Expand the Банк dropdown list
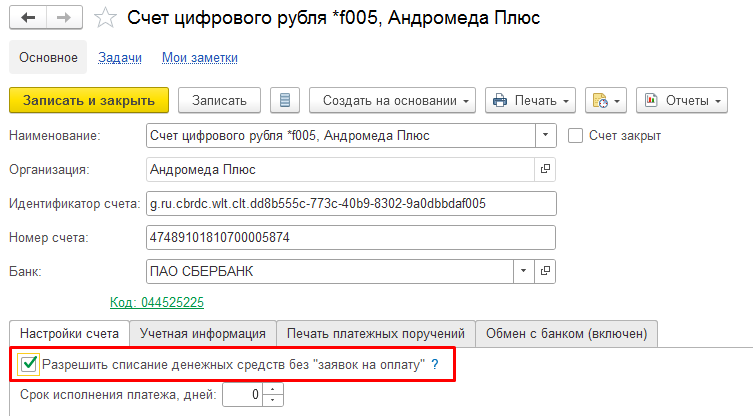Screen dimensions: 753x416 point(524,270)
